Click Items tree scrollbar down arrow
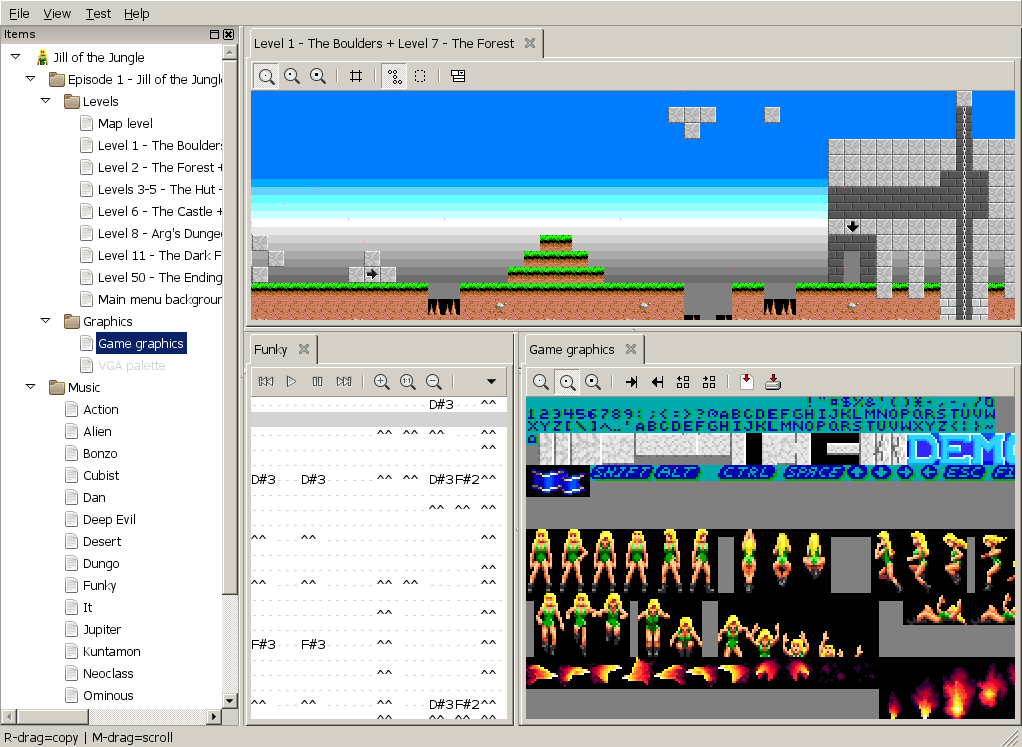 229,701
